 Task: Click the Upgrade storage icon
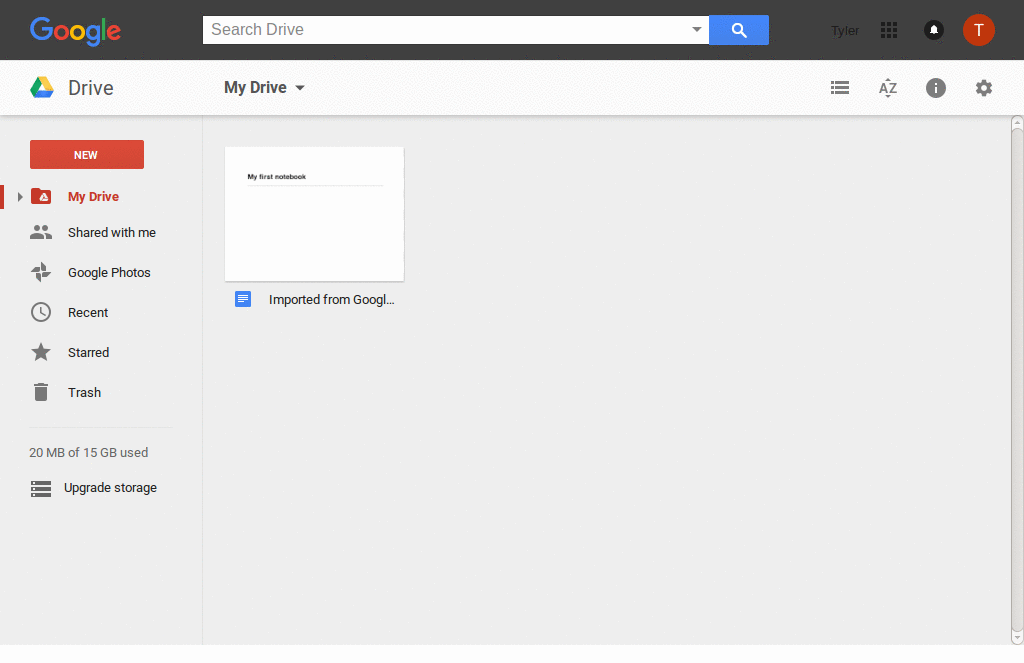41,488
